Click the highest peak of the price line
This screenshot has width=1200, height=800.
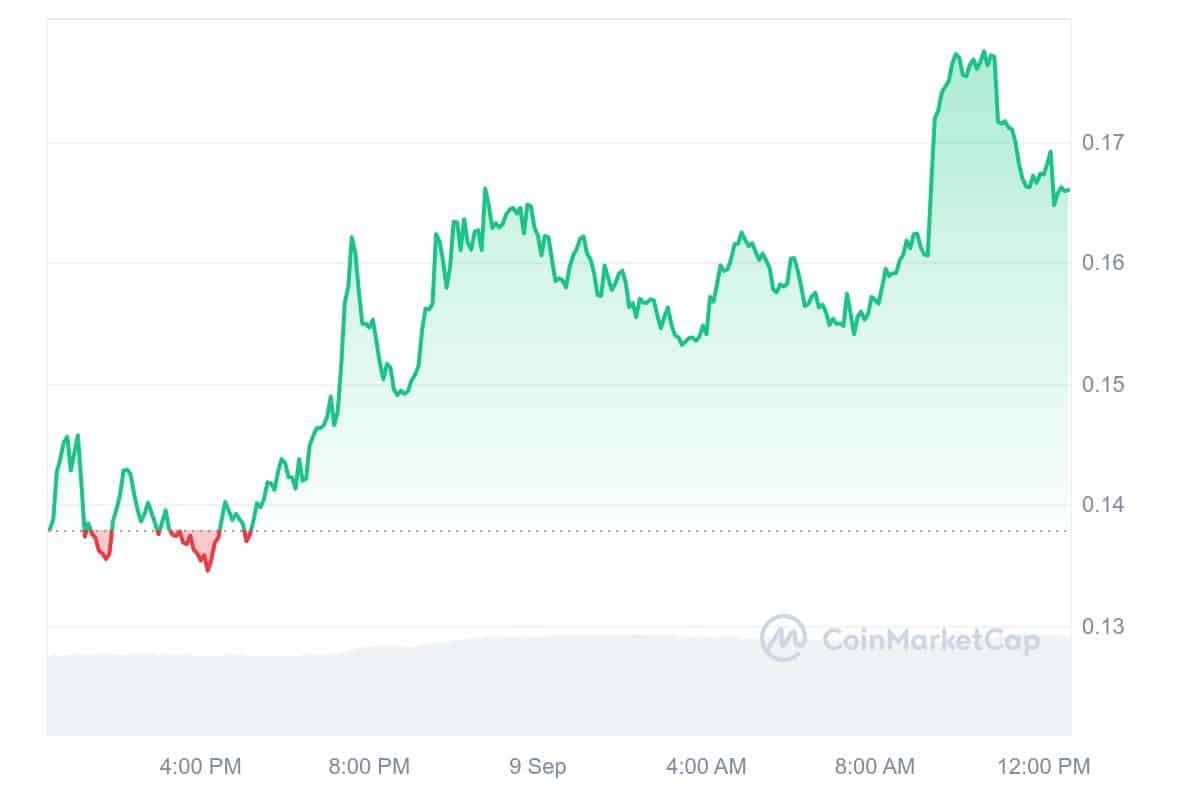[984, 51]
